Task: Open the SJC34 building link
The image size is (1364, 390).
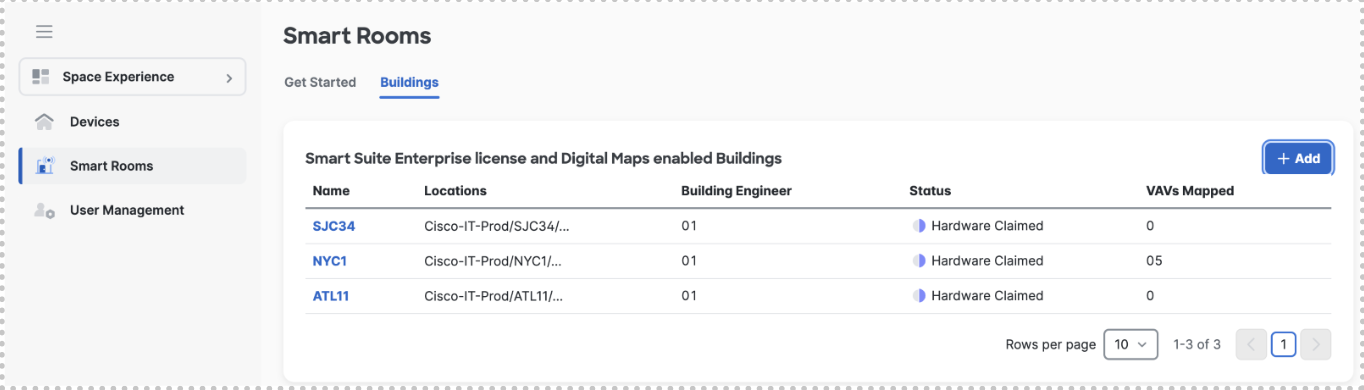Action: 334,226
